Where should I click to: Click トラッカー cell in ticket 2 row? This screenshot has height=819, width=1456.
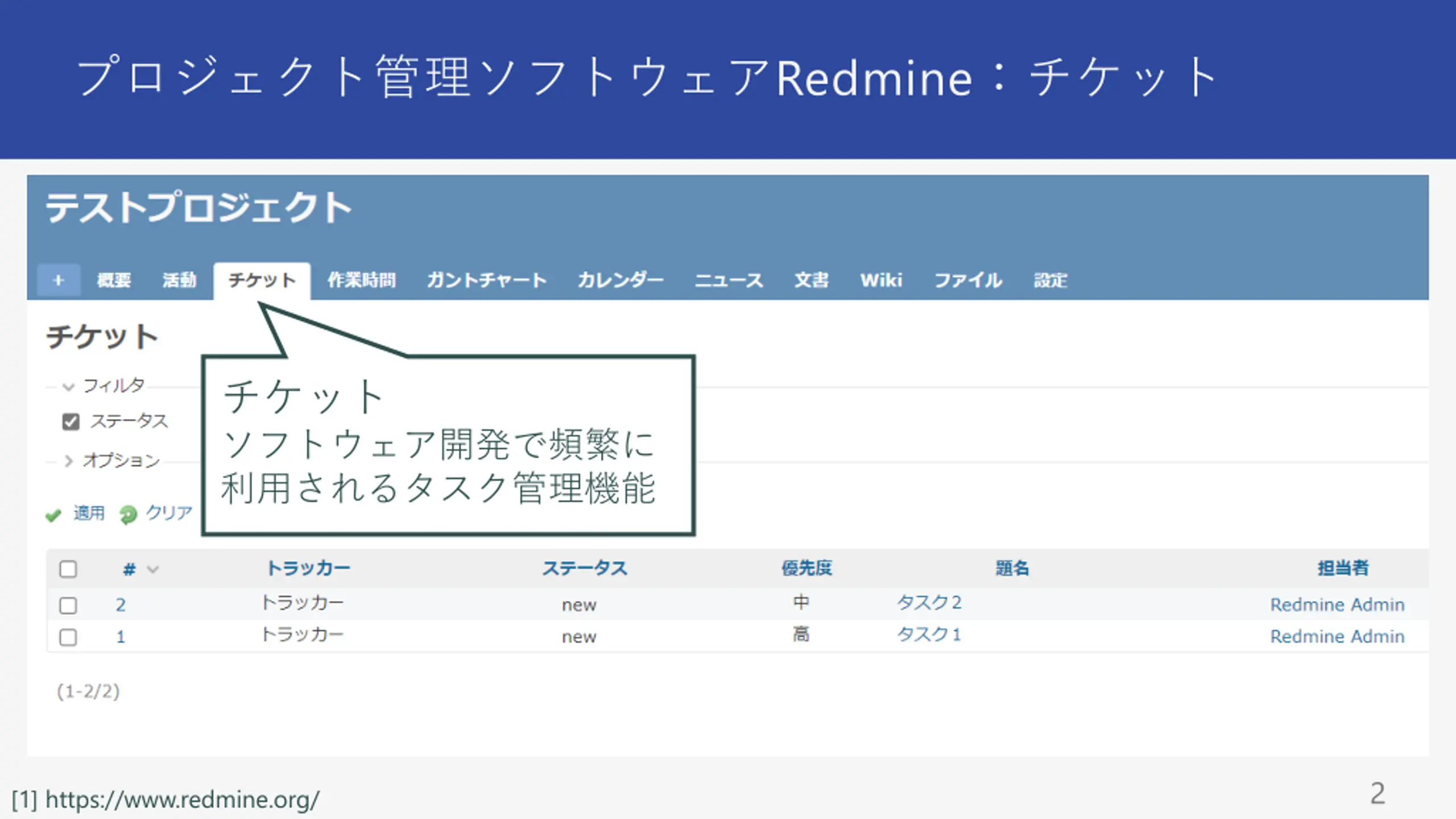point(303,602)
